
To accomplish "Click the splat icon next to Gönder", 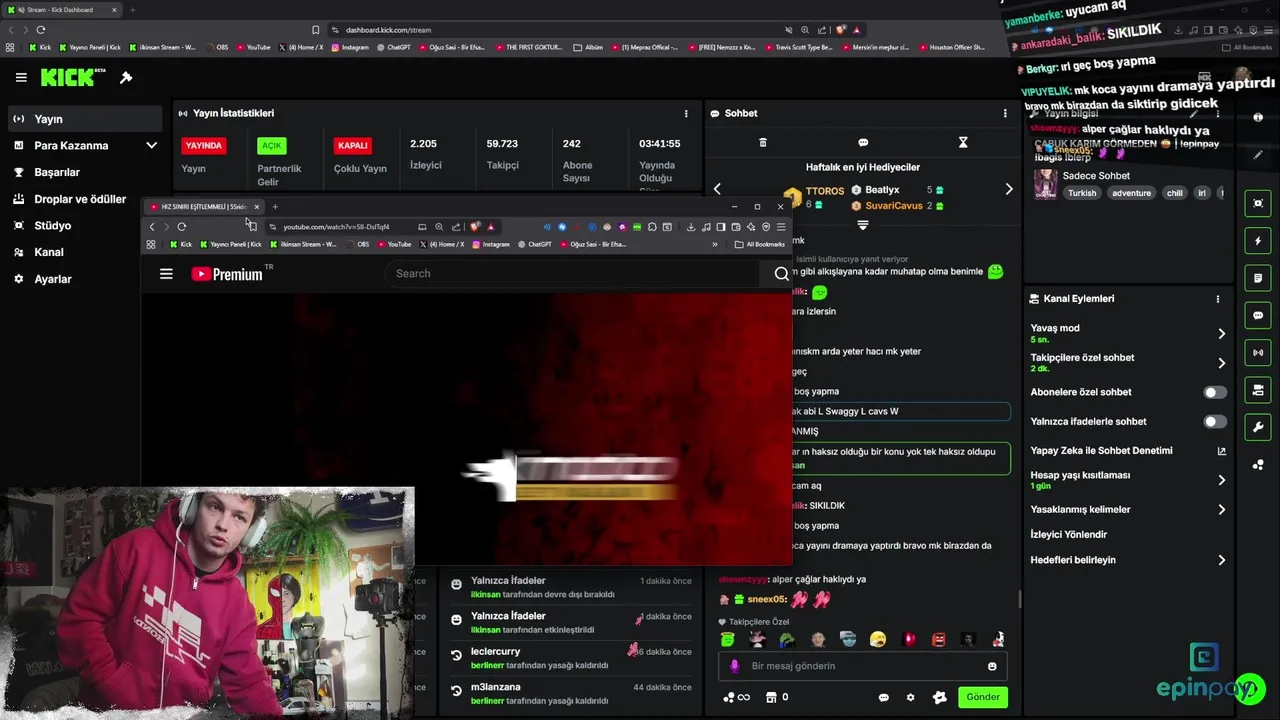I will [x=939, y=697].
